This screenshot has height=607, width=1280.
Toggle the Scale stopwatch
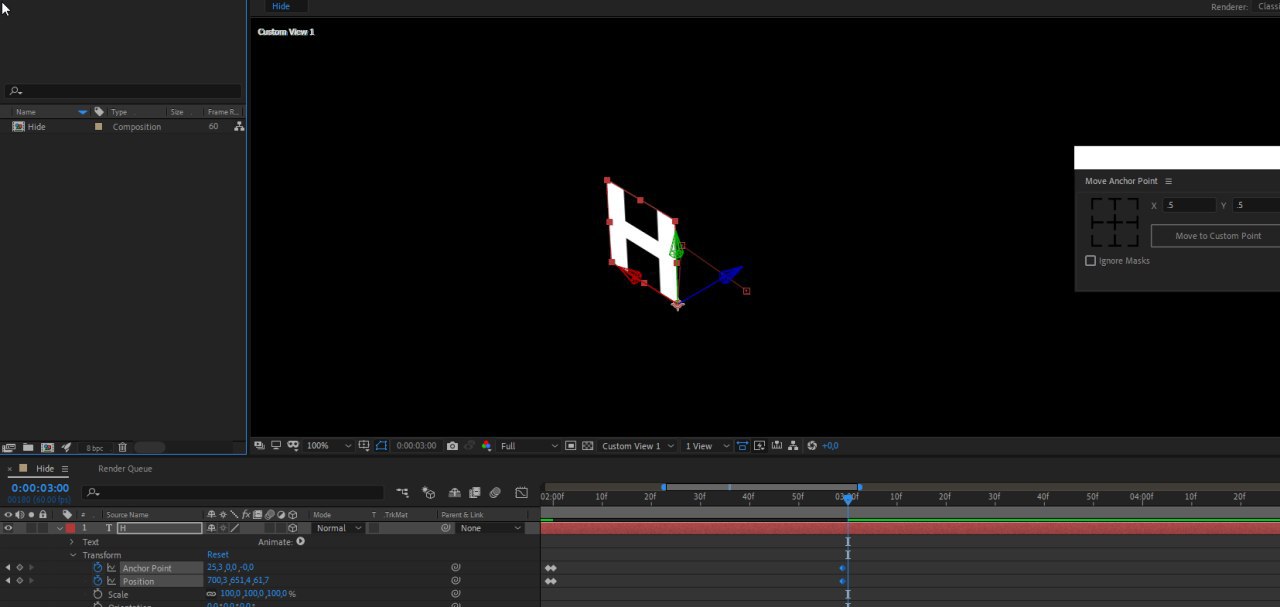click(x=98, y=594)
